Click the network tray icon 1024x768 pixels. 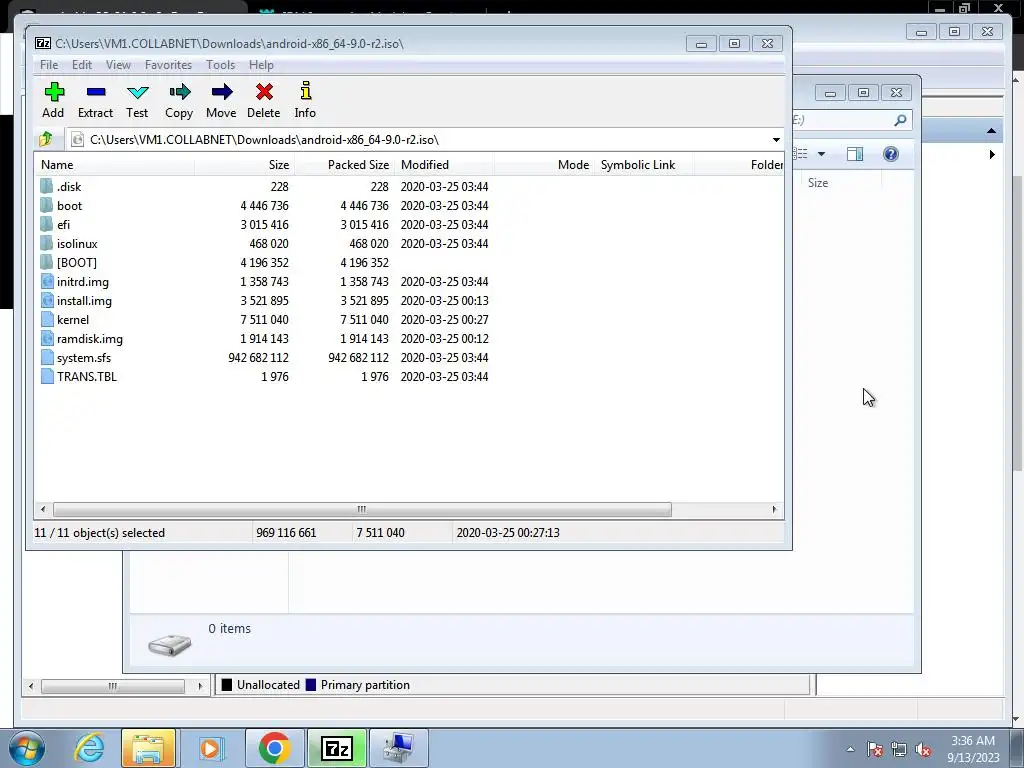[899, 749]
